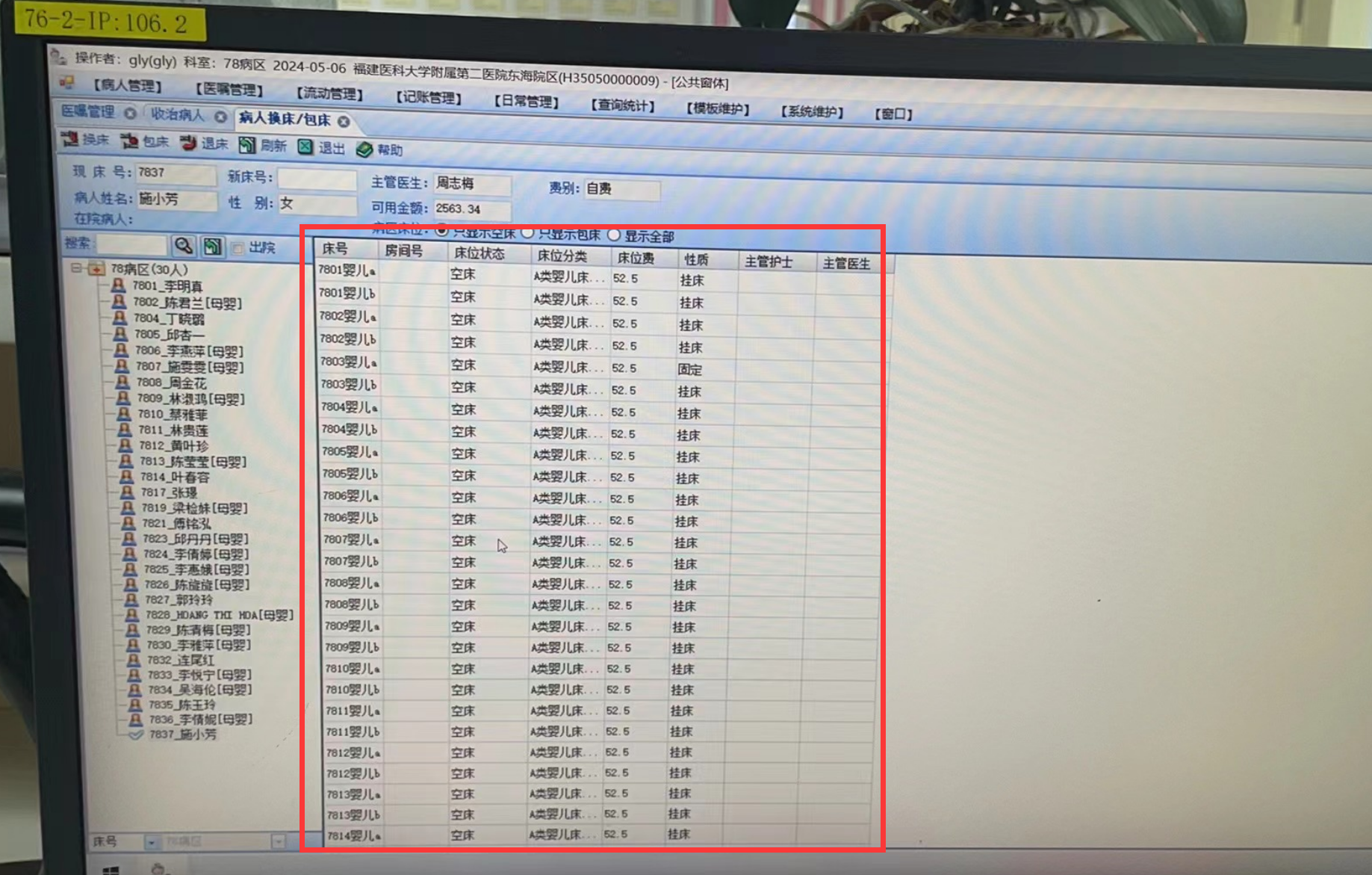The width and height of the screenshot is (1372, 875).
Task: Tick the 出院 checkbox
Action: tap(238, 247)
